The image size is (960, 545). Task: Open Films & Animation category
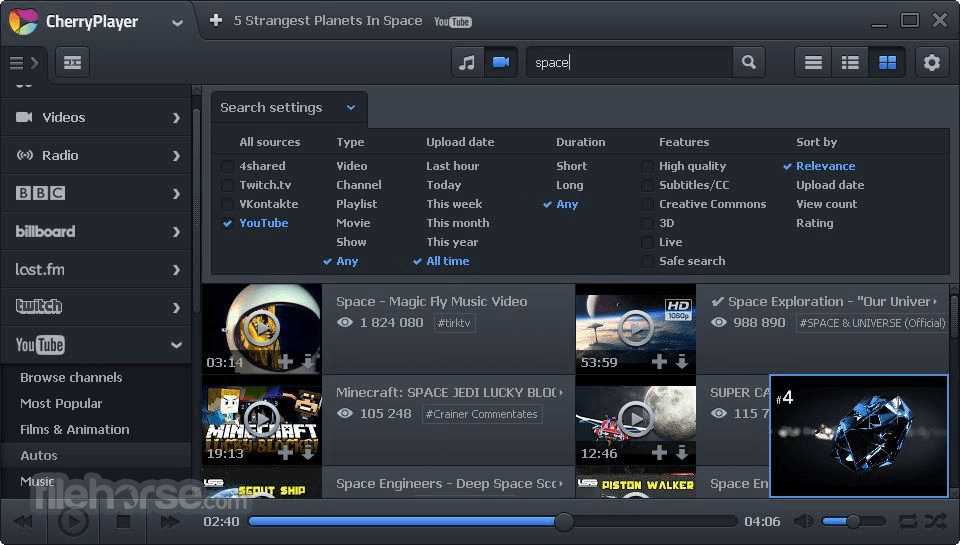75,429
